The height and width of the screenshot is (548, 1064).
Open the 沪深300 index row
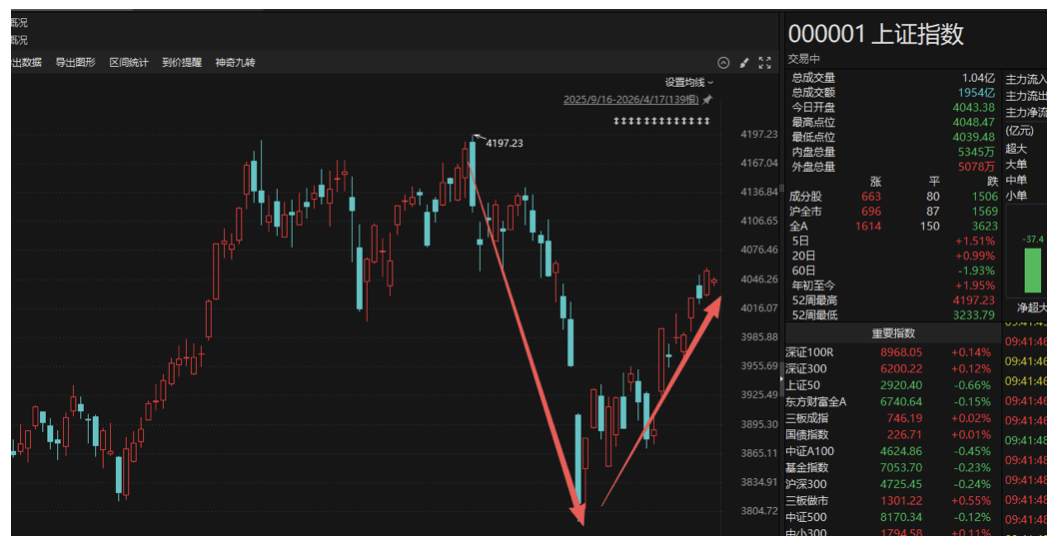(808, 484)
